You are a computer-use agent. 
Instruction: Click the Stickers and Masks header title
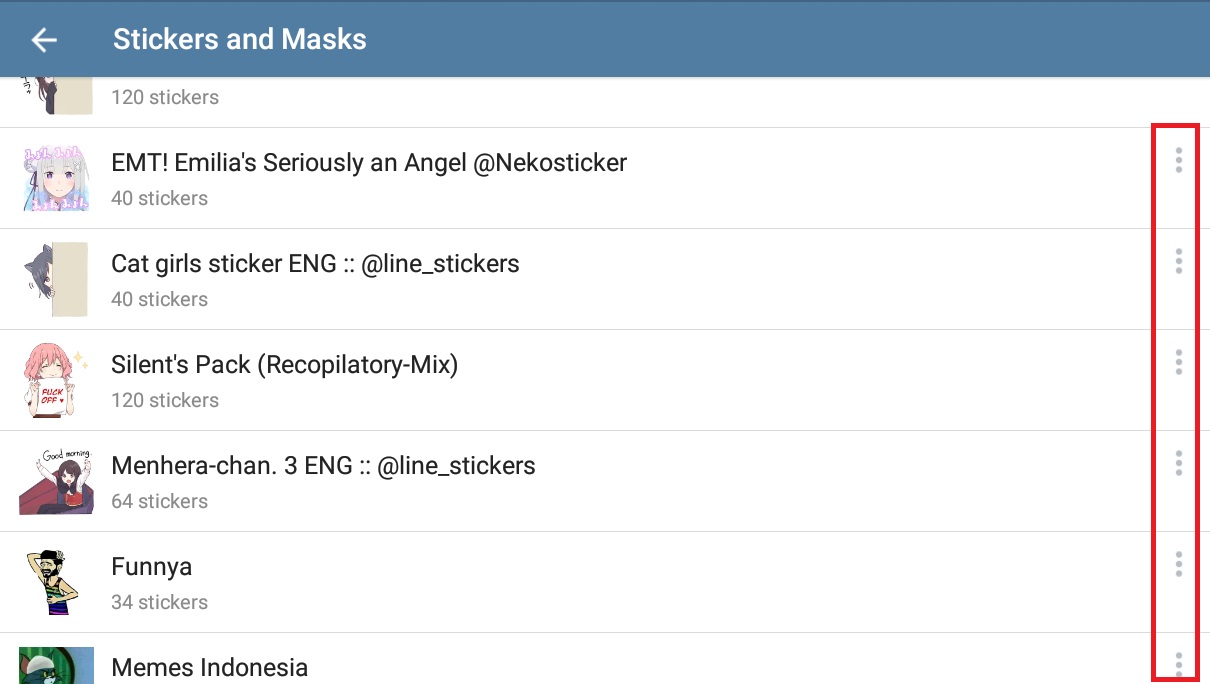tap(239, 40)
